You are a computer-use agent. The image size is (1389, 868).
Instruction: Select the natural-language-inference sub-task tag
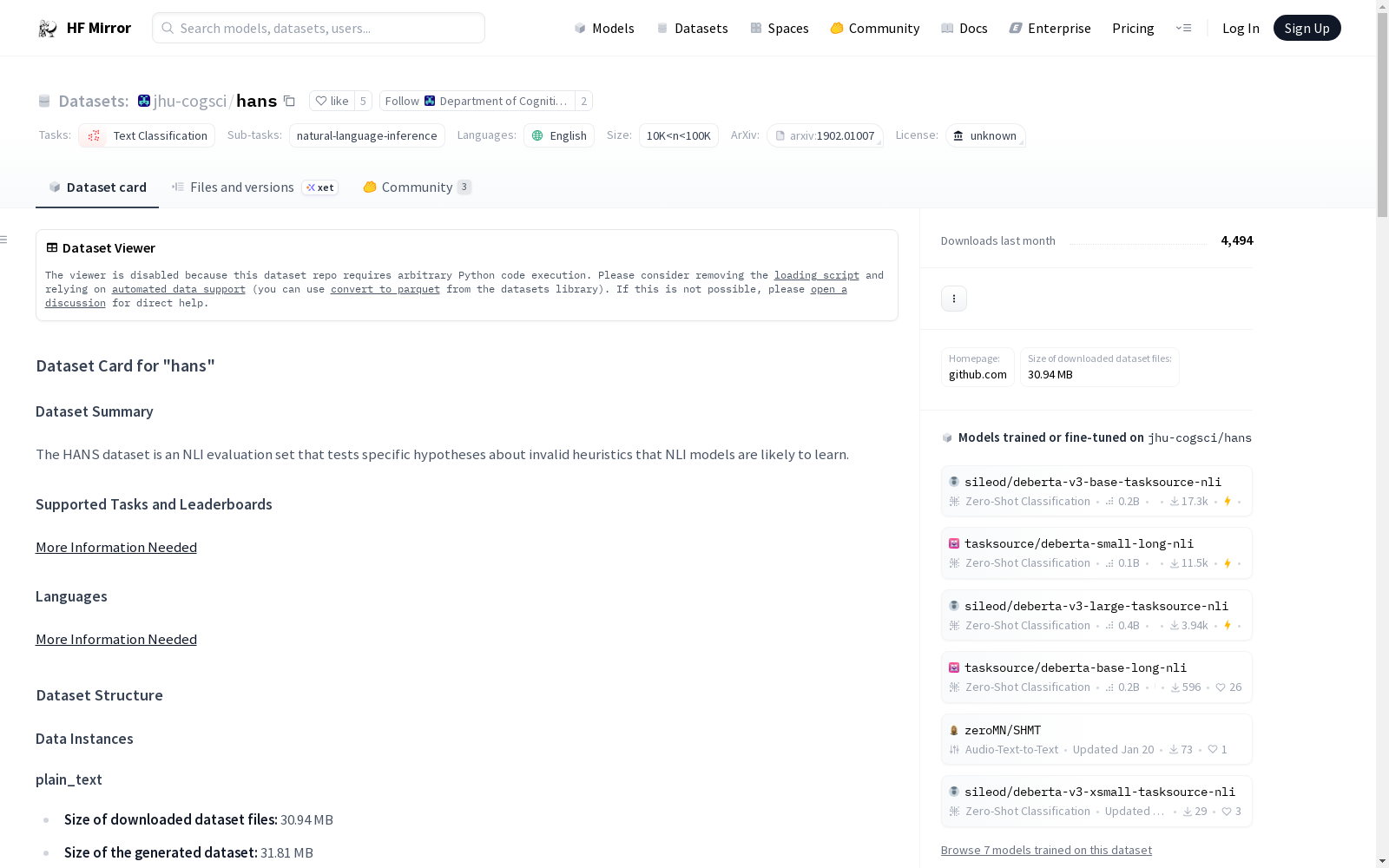[367, 135]
